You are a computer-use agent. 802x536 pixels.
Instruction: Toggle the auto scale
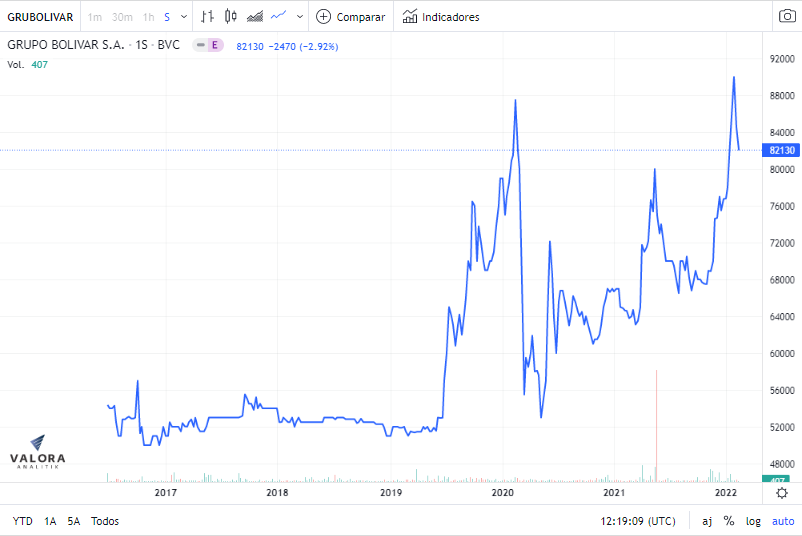[783, 521]
